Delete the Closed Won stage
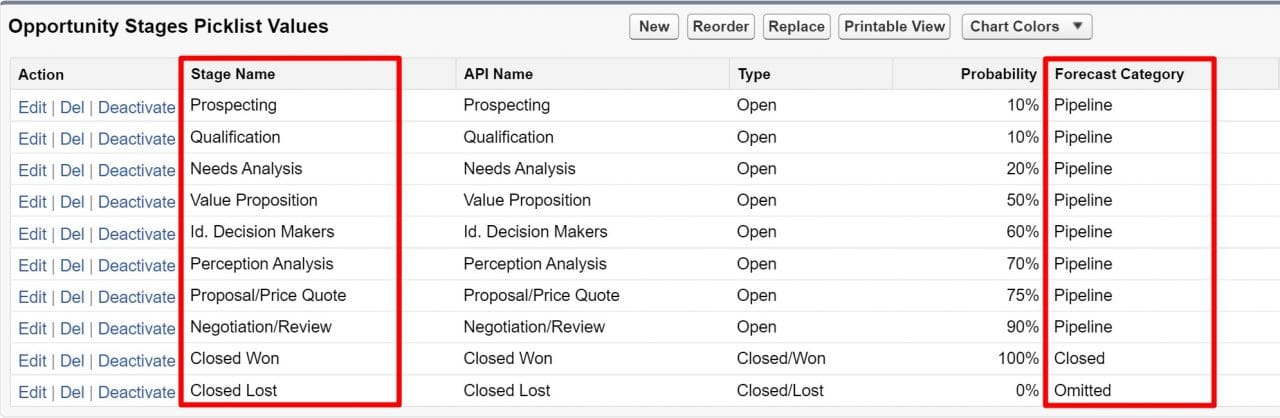The width and height of the screenshot is (1280, 418). pyautogui.click(x=72, y=361)
